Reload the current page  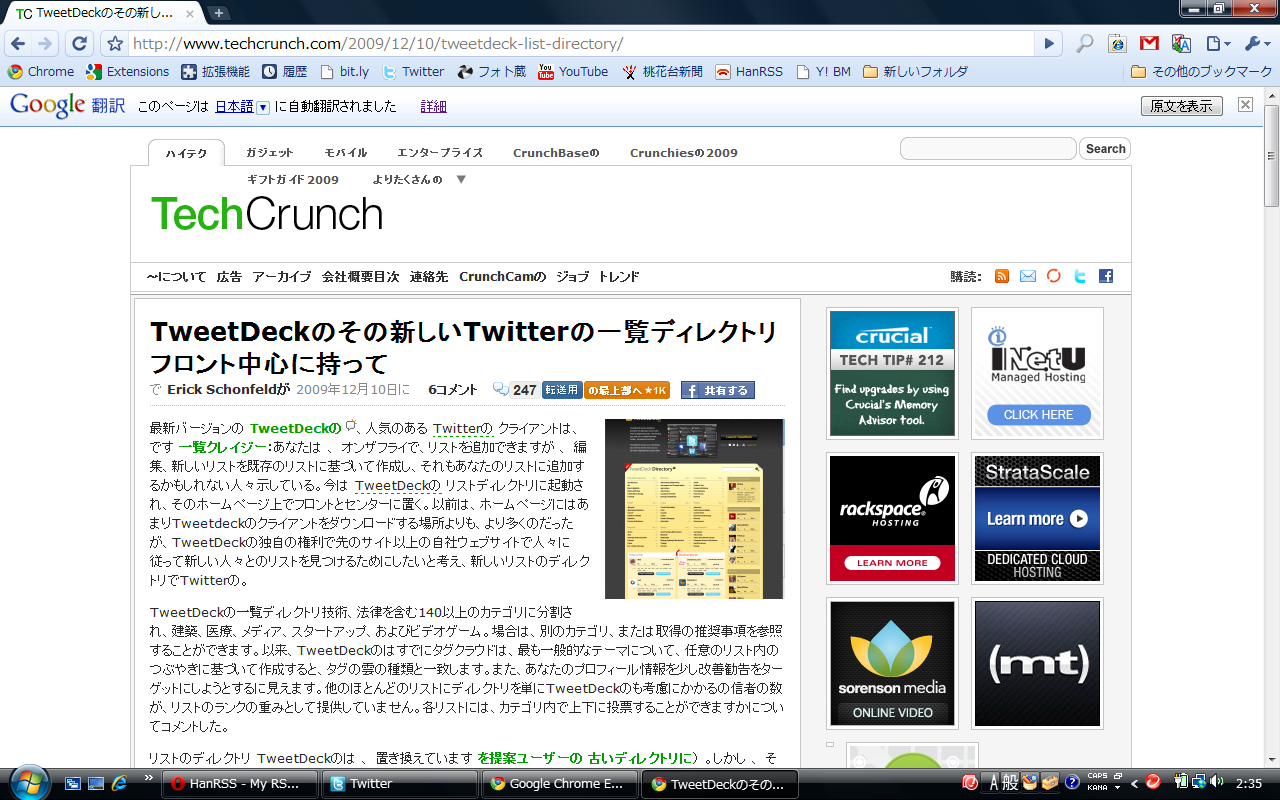79,44
